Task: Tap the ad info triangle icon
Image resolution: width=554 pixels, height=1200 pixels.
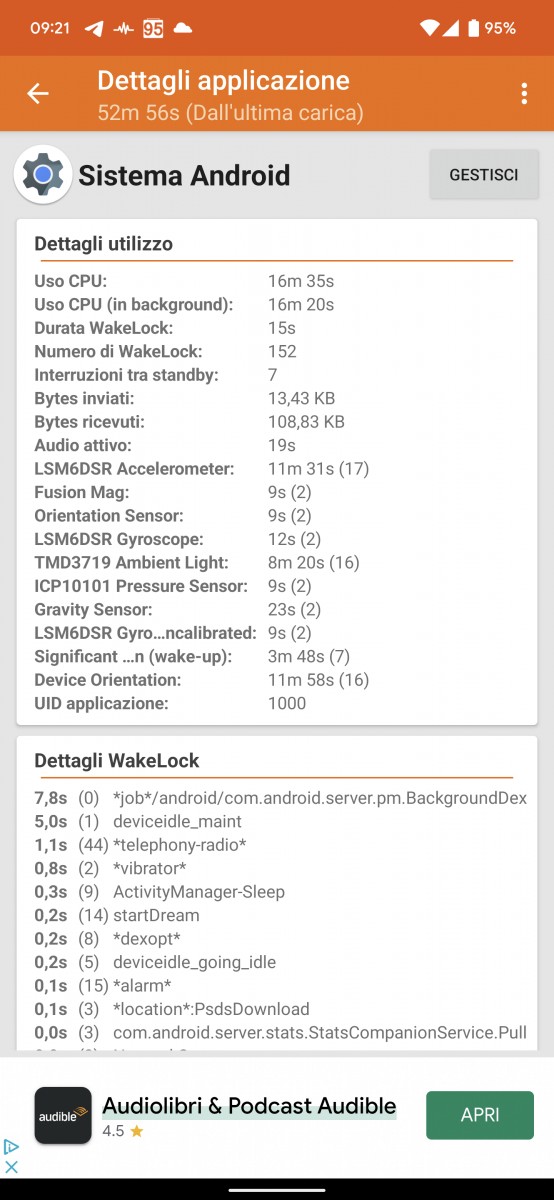Action: click(11, 1147)
